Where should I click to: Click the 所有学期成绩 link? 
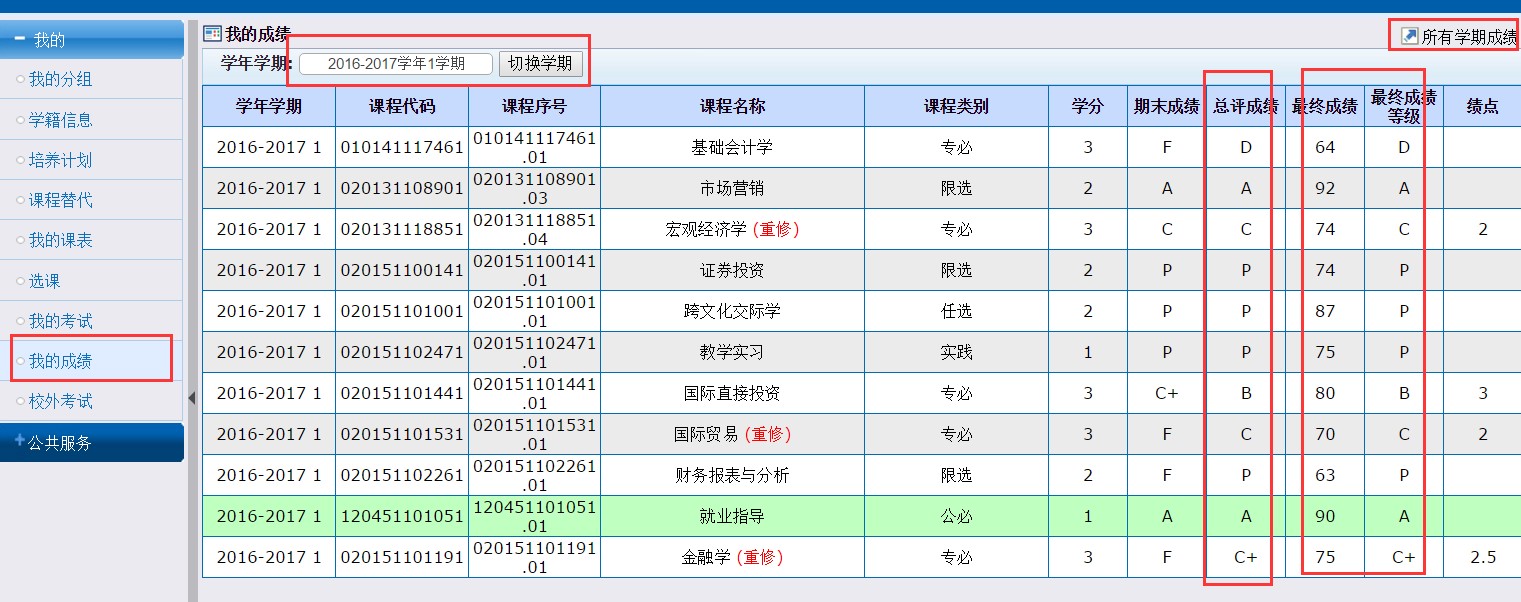tap(1469, 37)
